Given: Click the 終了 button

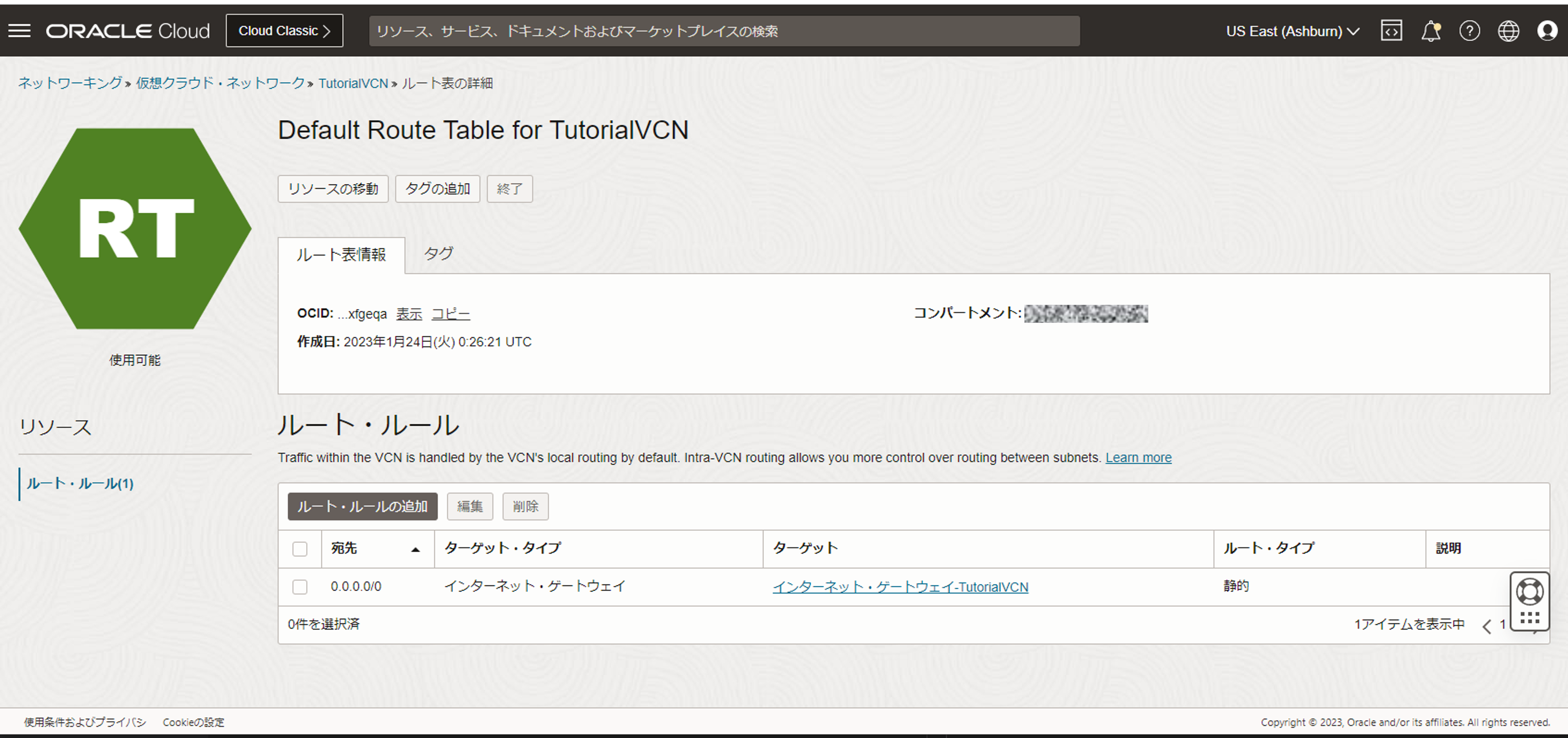Looking at the screenshot, I should click(x=510, y=189).
